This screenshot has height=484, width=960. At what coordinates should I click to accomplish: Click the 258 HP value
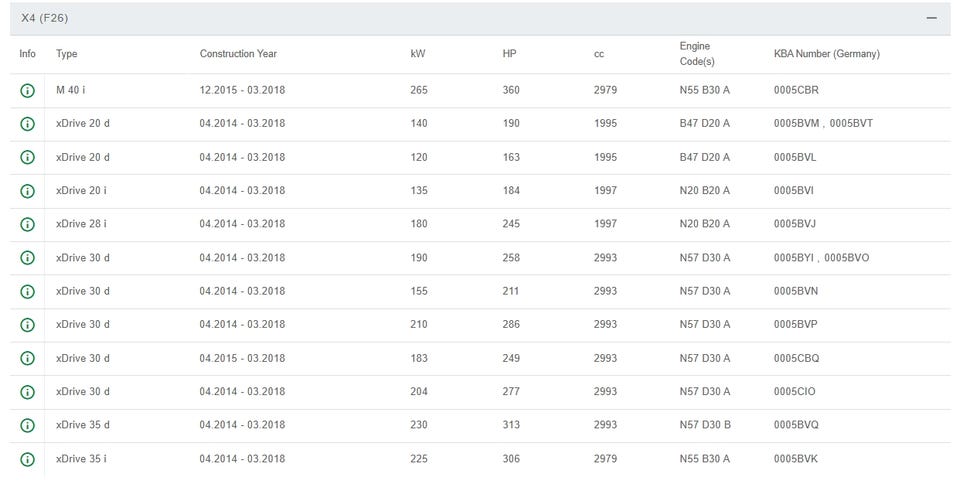511,258
